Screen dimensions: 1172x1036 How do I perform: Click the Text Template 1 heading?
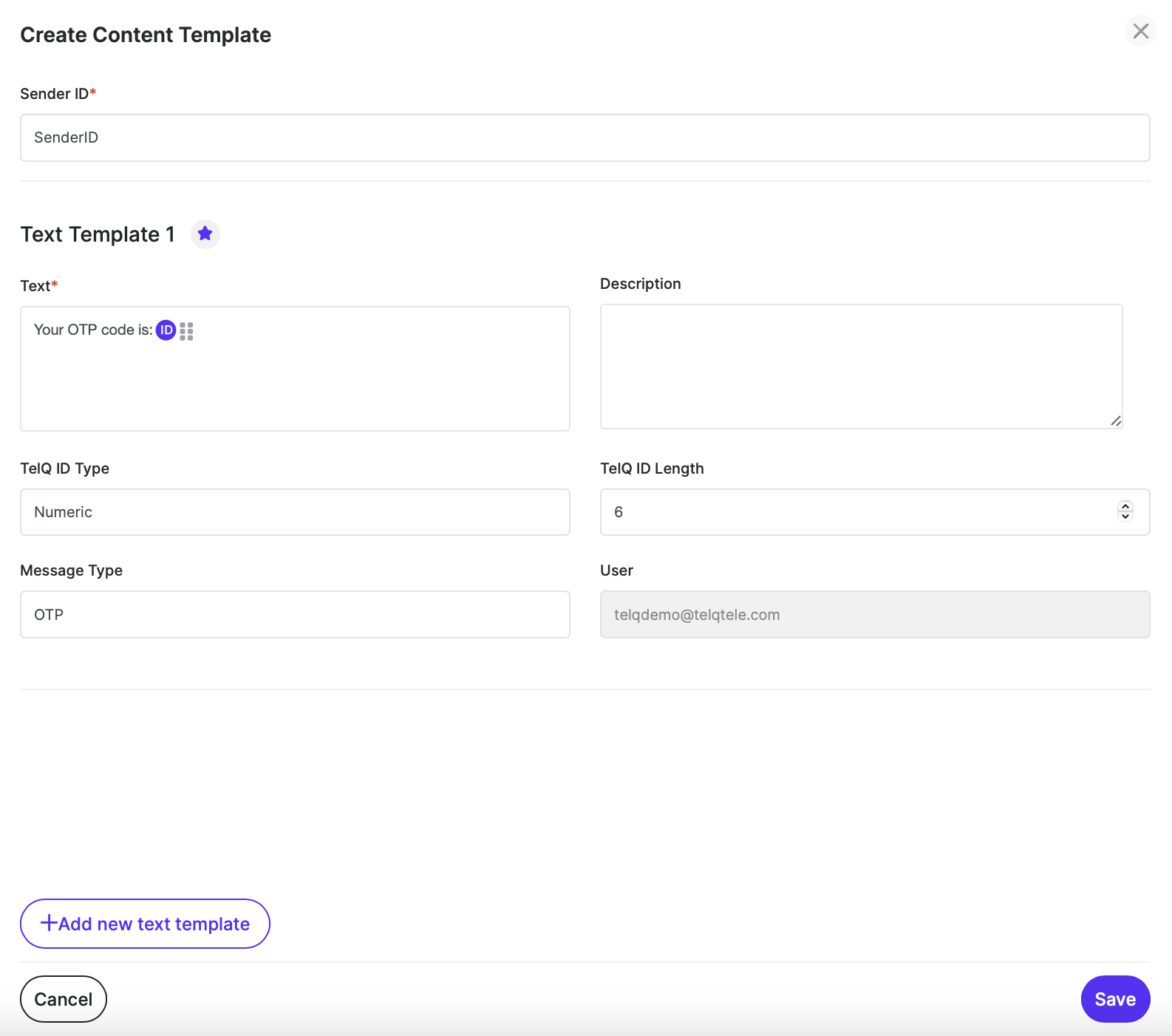pos(98,234)
